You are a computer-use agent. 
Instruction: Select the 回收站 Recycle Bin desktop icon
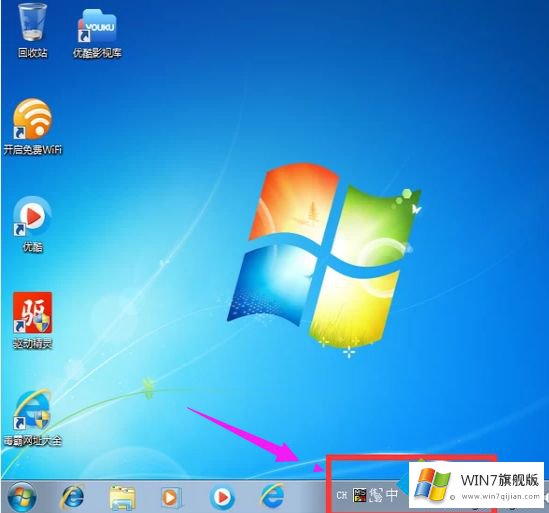coord(32,31)
